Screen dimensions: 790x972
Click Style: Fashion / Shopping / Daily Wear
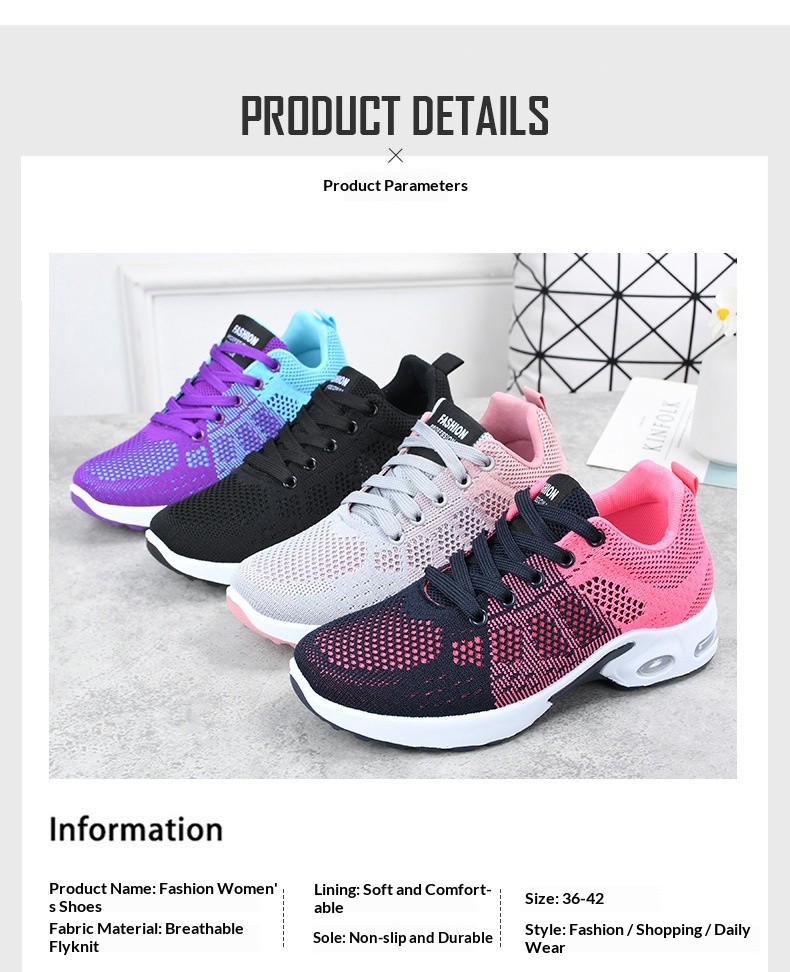(637, 939)
